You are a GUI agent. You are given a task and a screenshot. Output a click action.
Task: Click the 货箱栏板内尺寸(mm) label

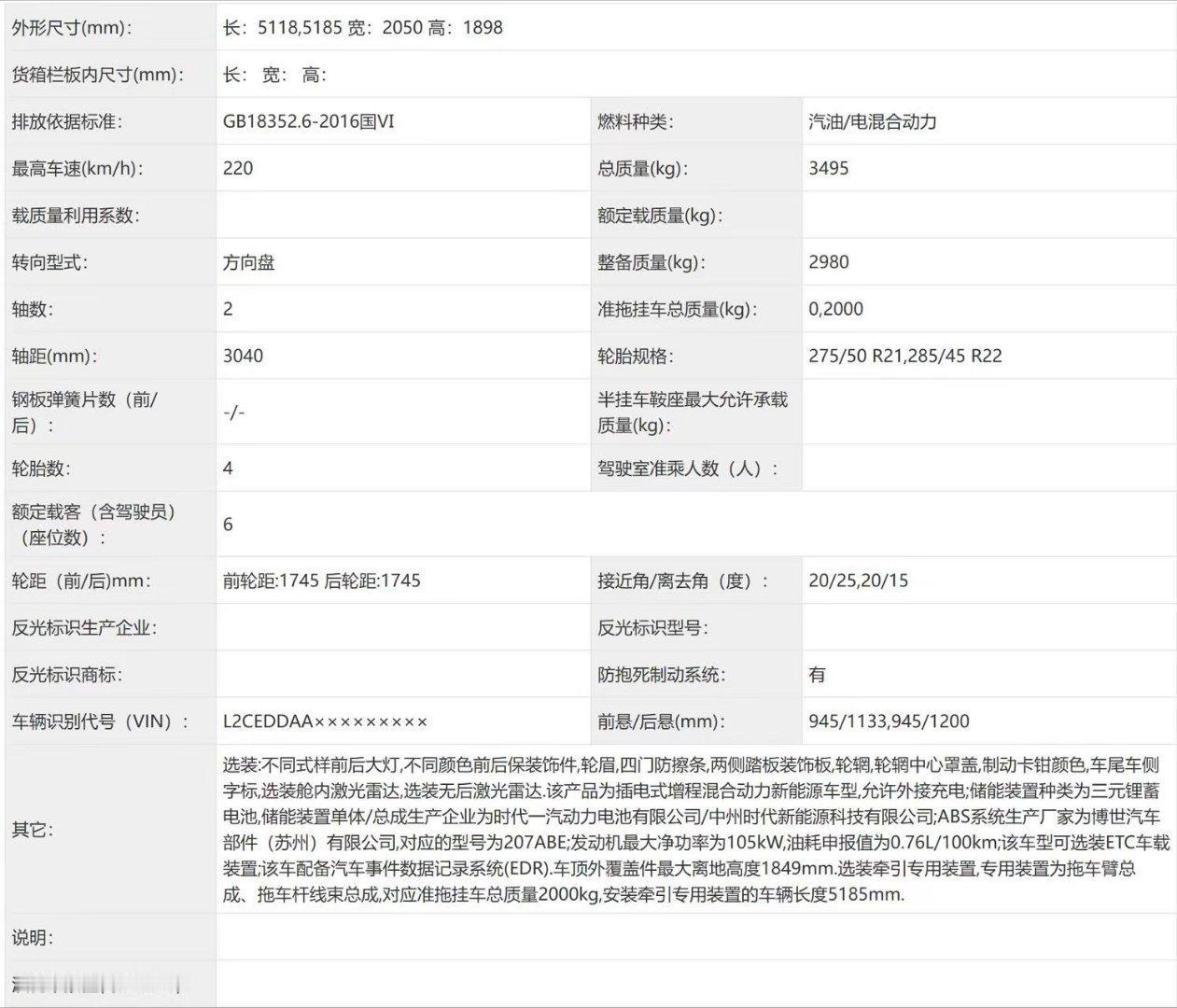click(x=97, y=75)
